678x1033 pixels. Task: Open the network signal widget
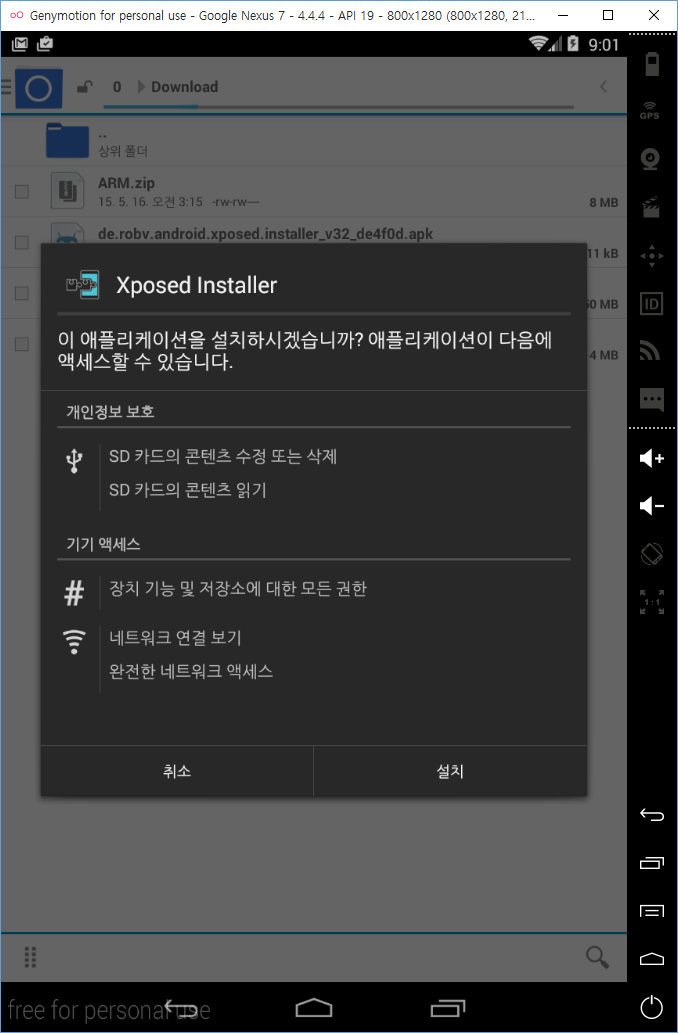tap(651, 350)
